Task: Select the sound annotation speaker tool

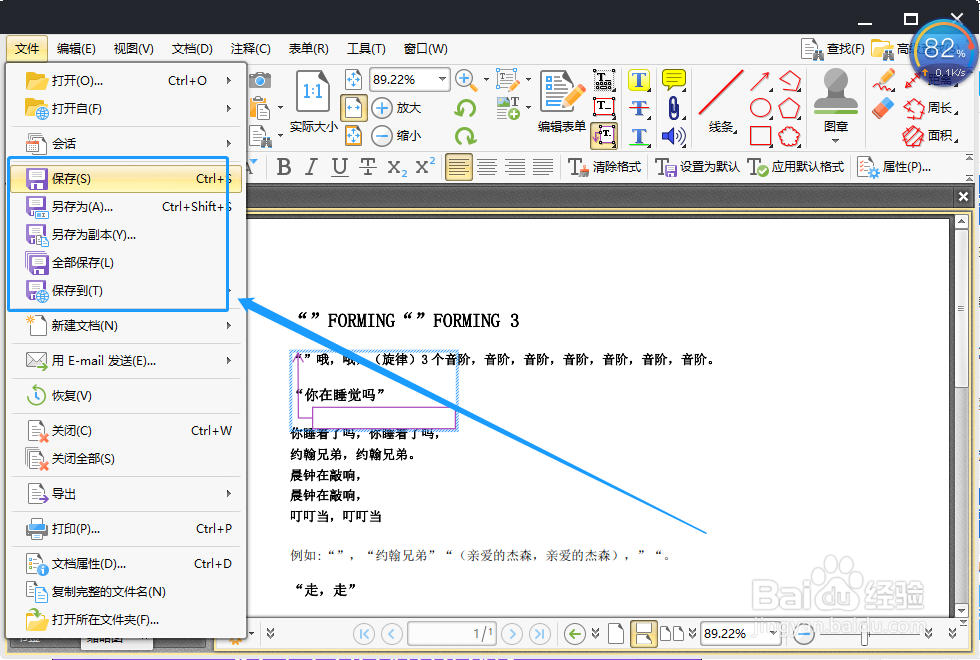Action: point(673,136)
